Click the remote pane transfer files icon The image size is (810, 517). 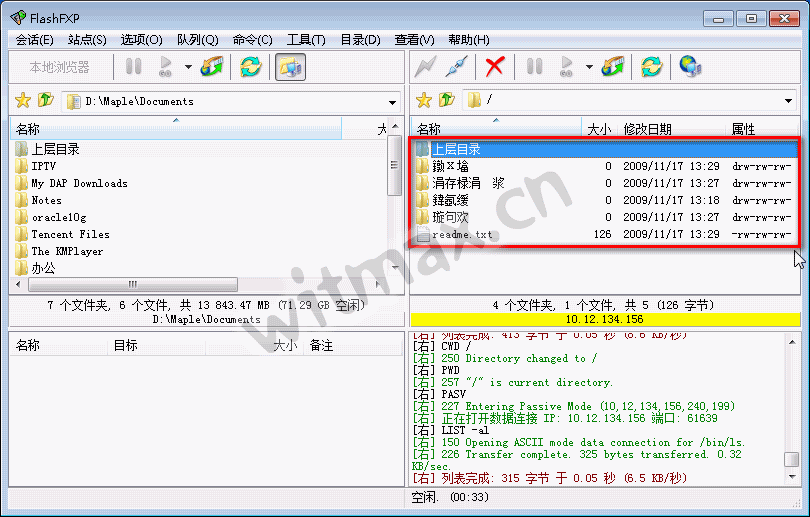(x=613, y=67)
